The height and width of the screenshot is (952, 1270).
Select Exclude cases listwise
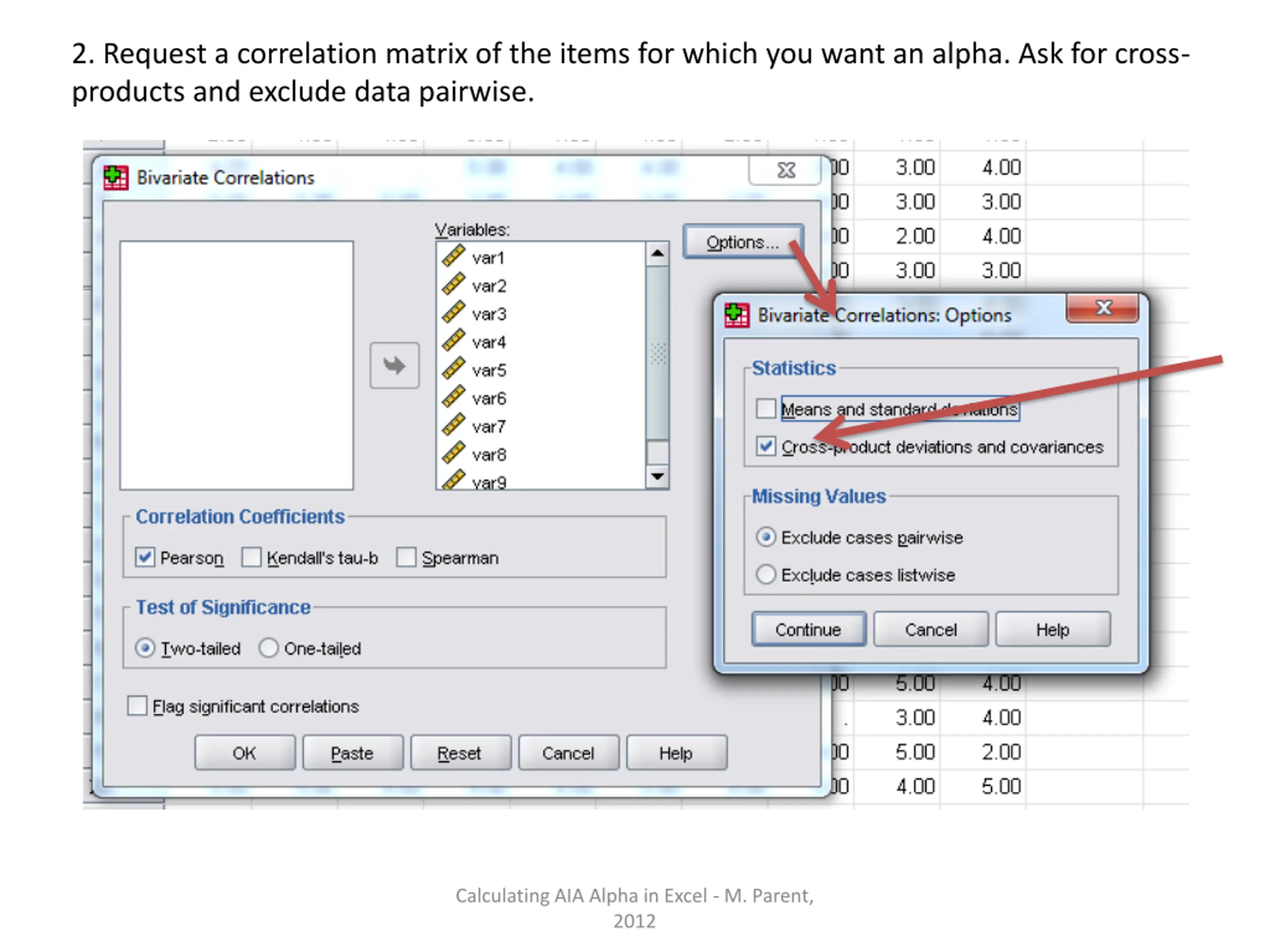point(766,574)
